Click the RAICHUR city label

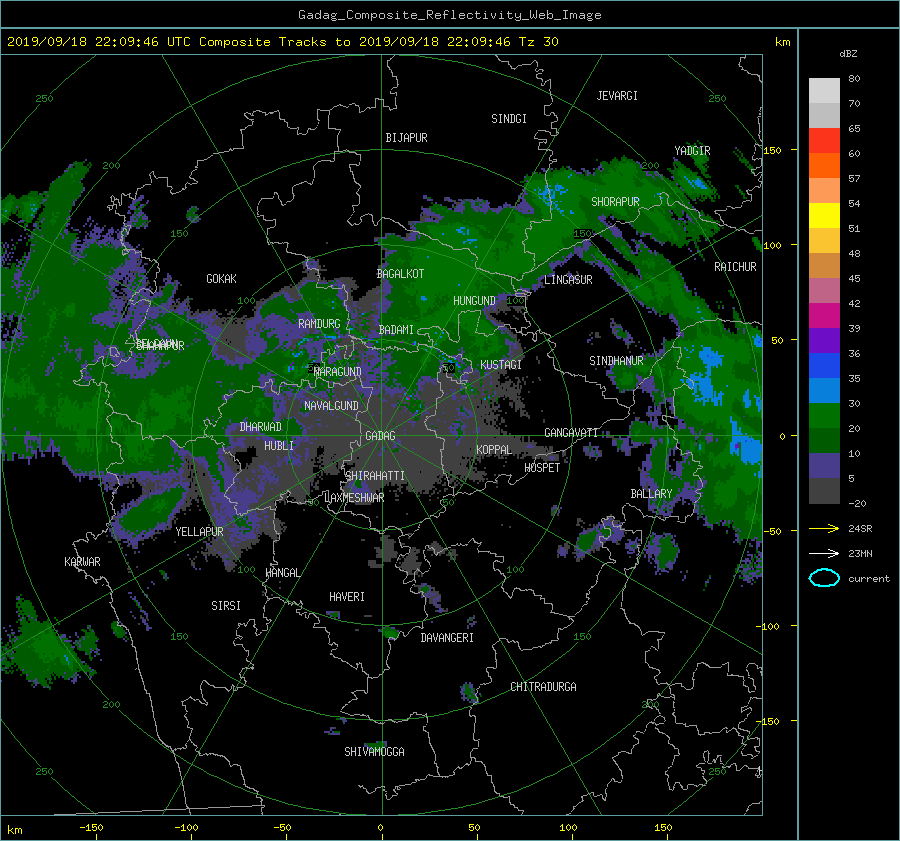[735, 267]
